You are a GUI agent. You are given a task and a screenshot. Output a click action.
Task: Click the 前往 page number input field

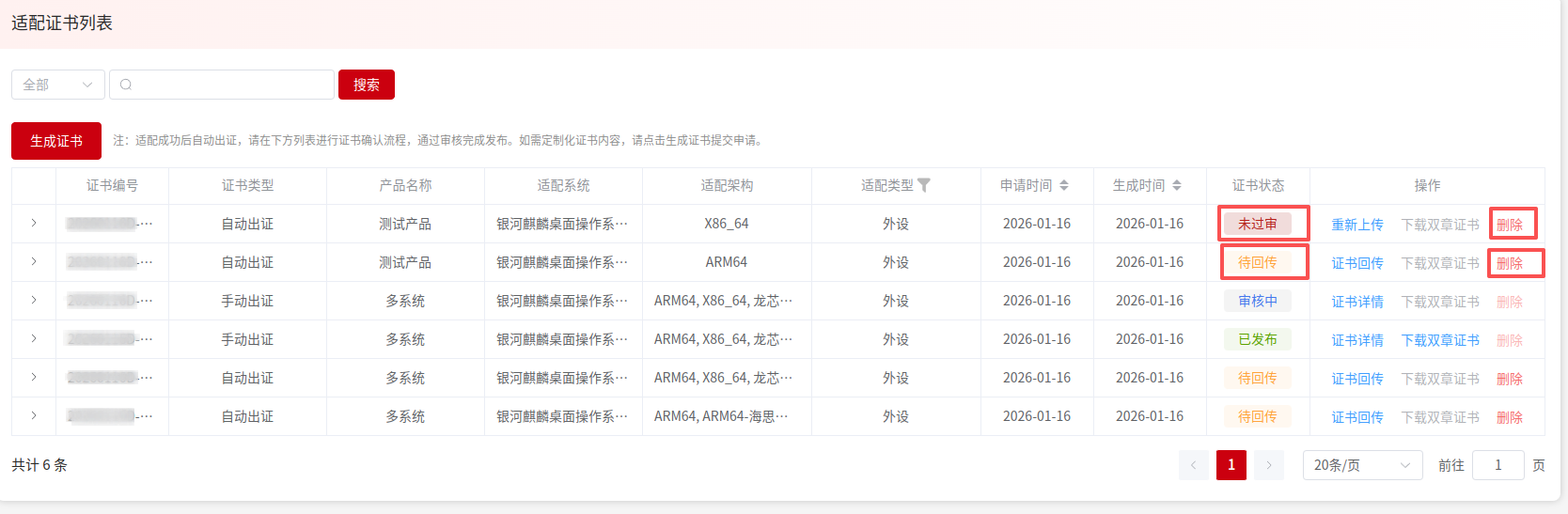(x=1497, y=465)
